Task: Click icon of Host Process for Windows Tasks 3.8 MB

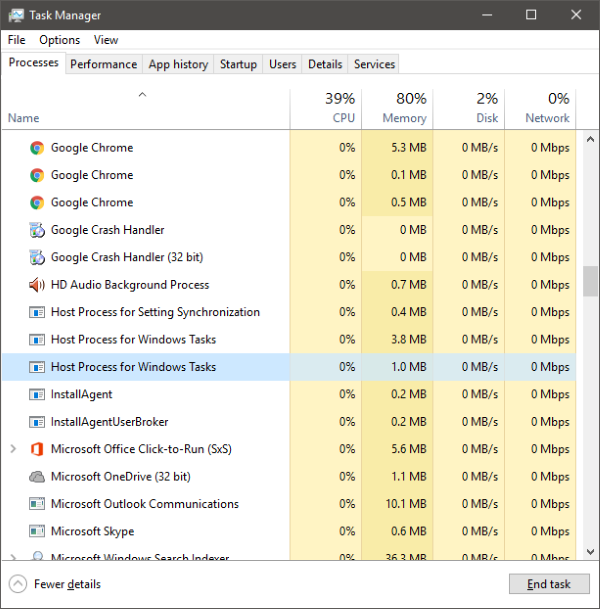Action: [37, 340]
